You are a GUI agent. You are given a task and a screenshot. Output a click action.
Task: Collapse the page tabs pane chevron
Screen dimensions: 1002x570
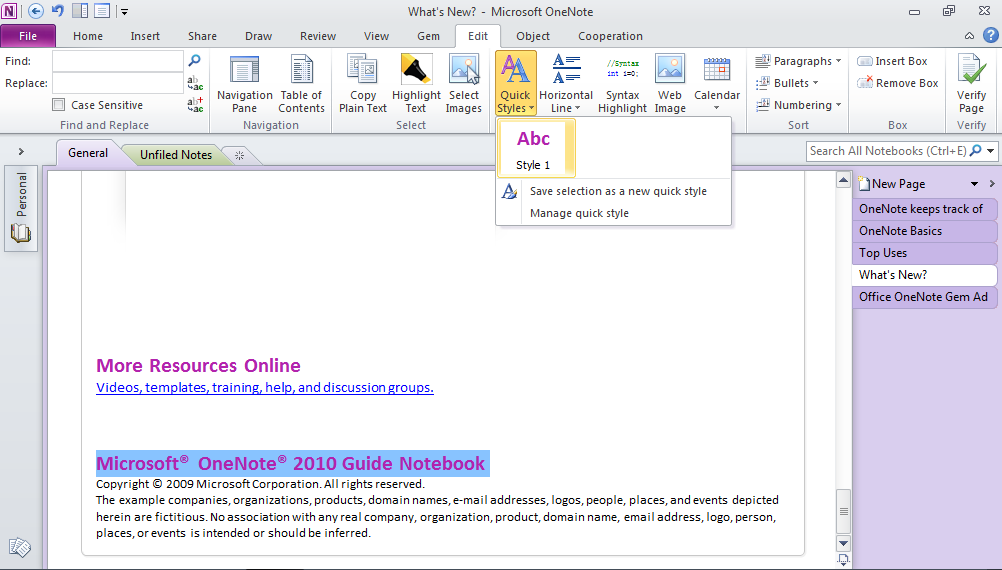992,184
